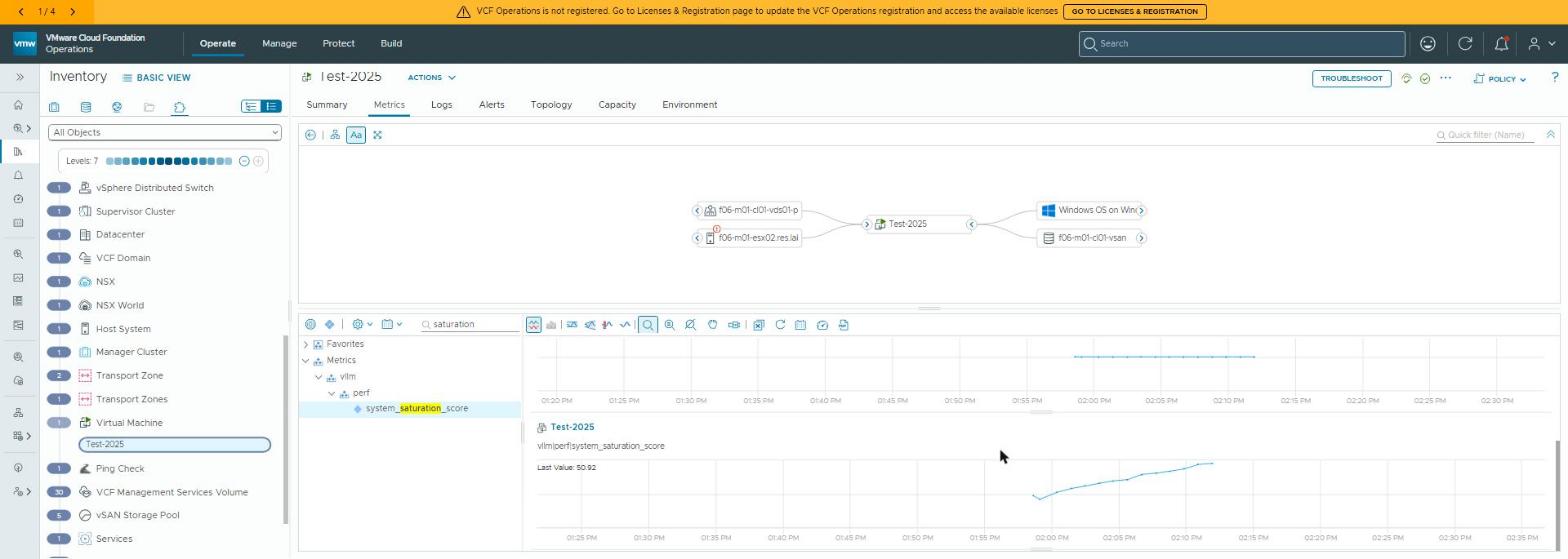Refresh using the header refresh icon
Viewport: 1568px width, 559px height.
(1465, 44)
